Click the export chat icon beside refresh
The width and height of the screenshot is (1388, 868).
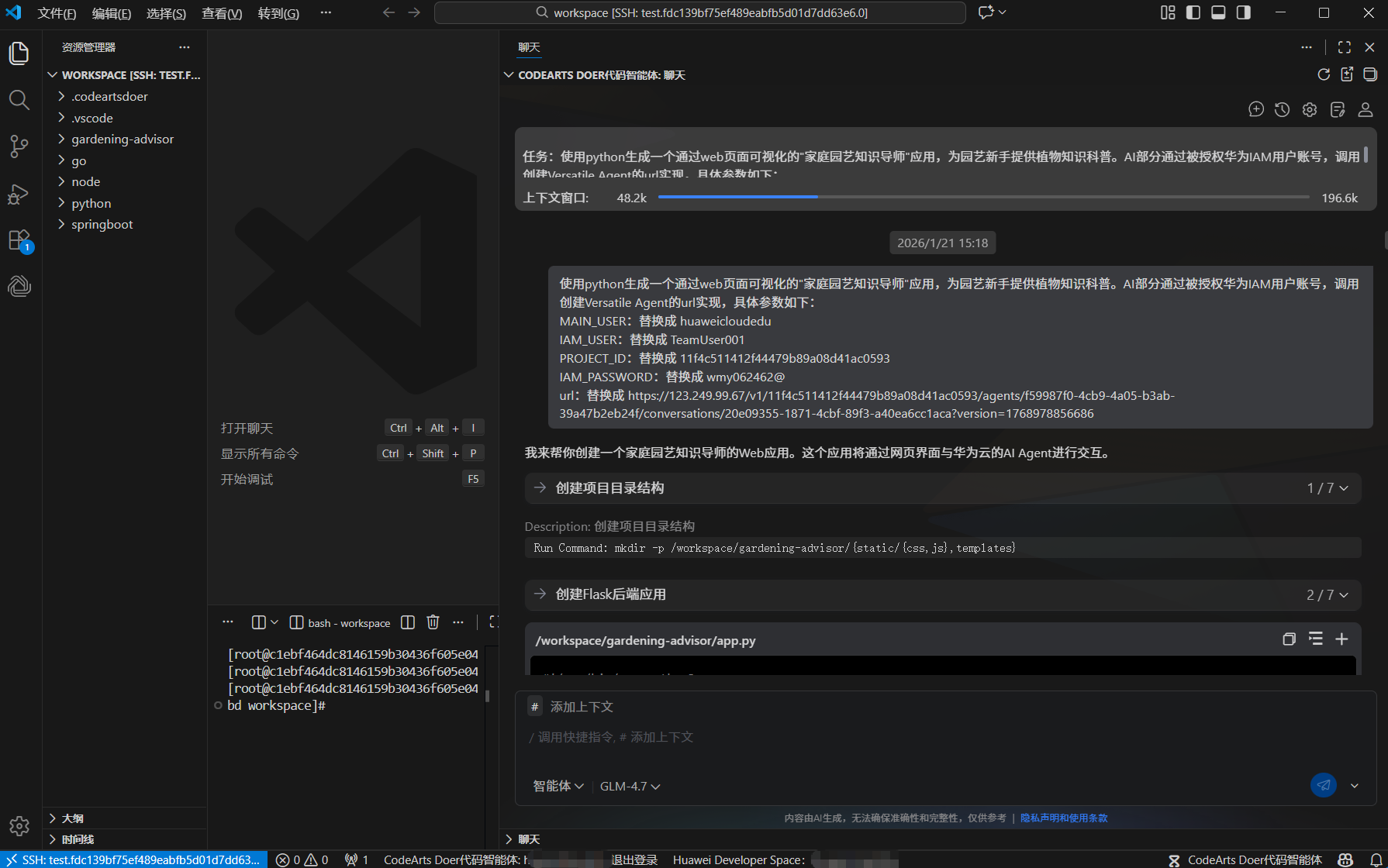point(1347,74)
